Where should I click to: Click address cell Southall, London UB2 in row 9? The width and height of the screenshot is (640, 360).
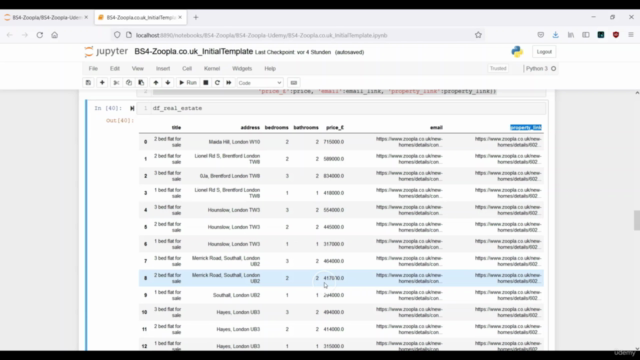click(x=236, y=295)
